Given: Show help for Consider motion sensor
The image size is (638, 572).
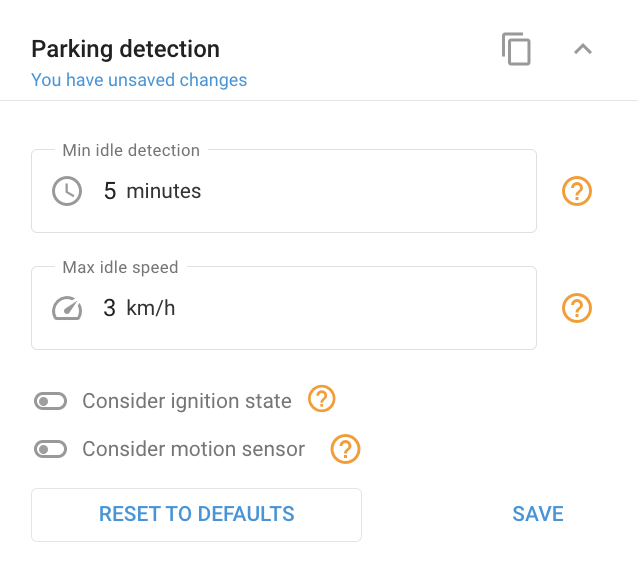Looking at the screenshot, I should pos(345,449).
